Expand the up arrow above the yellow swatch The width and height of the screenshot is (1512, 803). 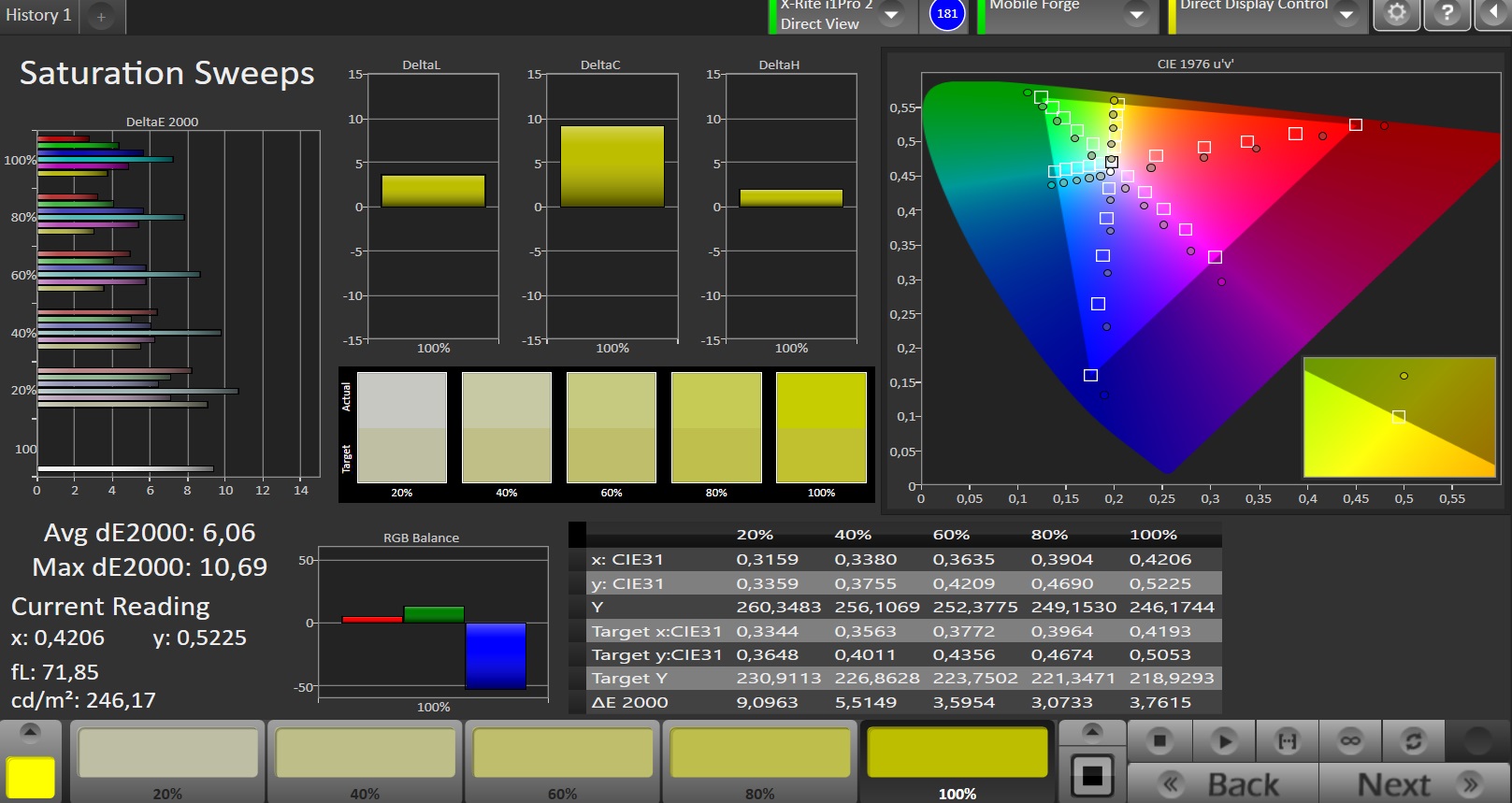[30, 732]
